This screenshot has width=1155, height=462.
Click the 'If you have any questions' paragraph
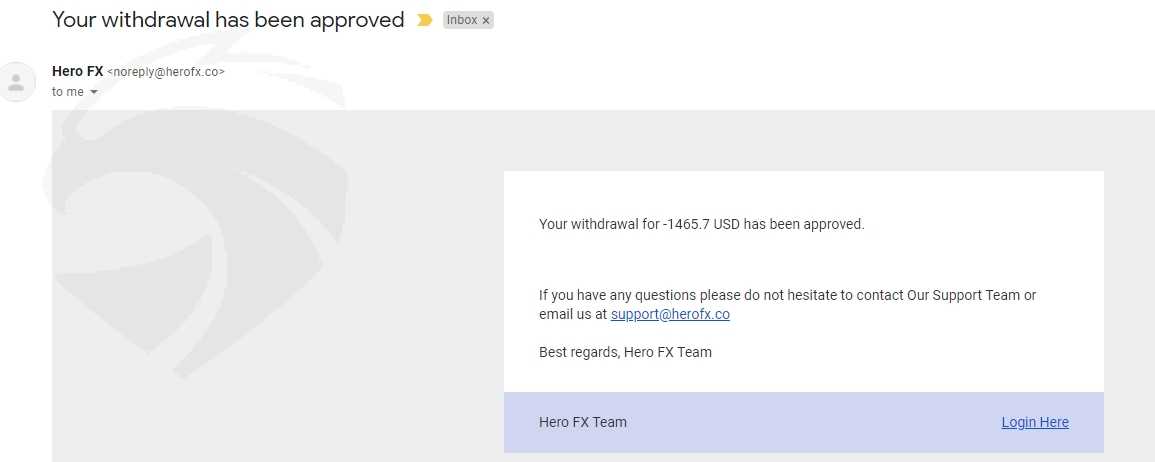pos(787,304)
